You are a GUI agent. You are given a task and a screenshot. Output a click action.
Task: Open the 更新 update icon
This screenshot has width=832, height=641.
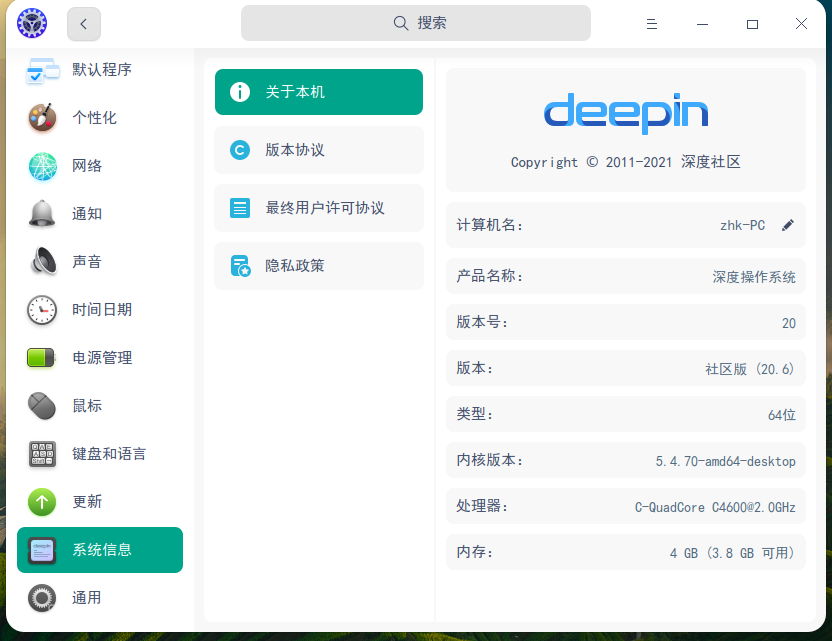tap(40, 501)
